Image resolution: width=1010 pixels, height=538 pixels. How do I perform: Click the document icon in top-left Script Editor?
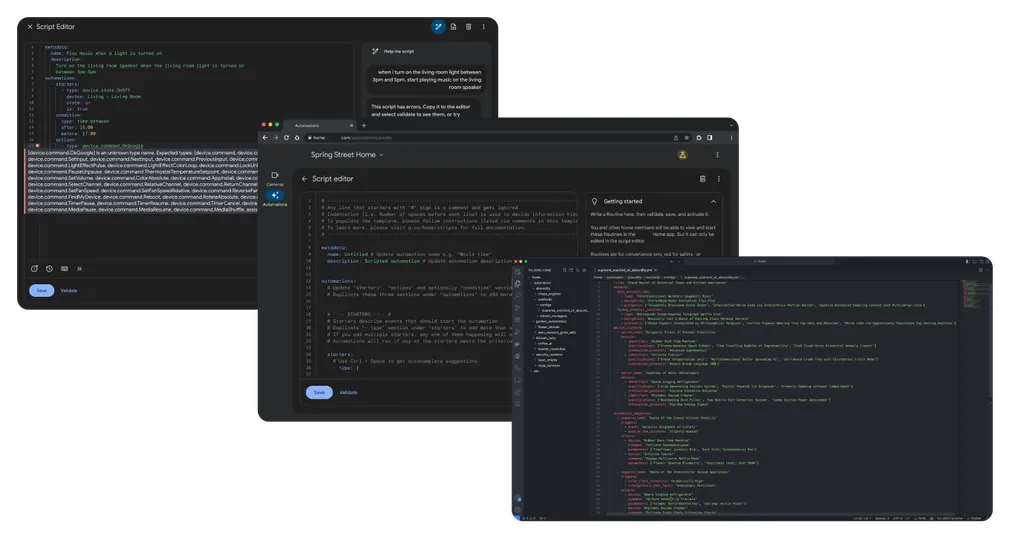point(453,26)
